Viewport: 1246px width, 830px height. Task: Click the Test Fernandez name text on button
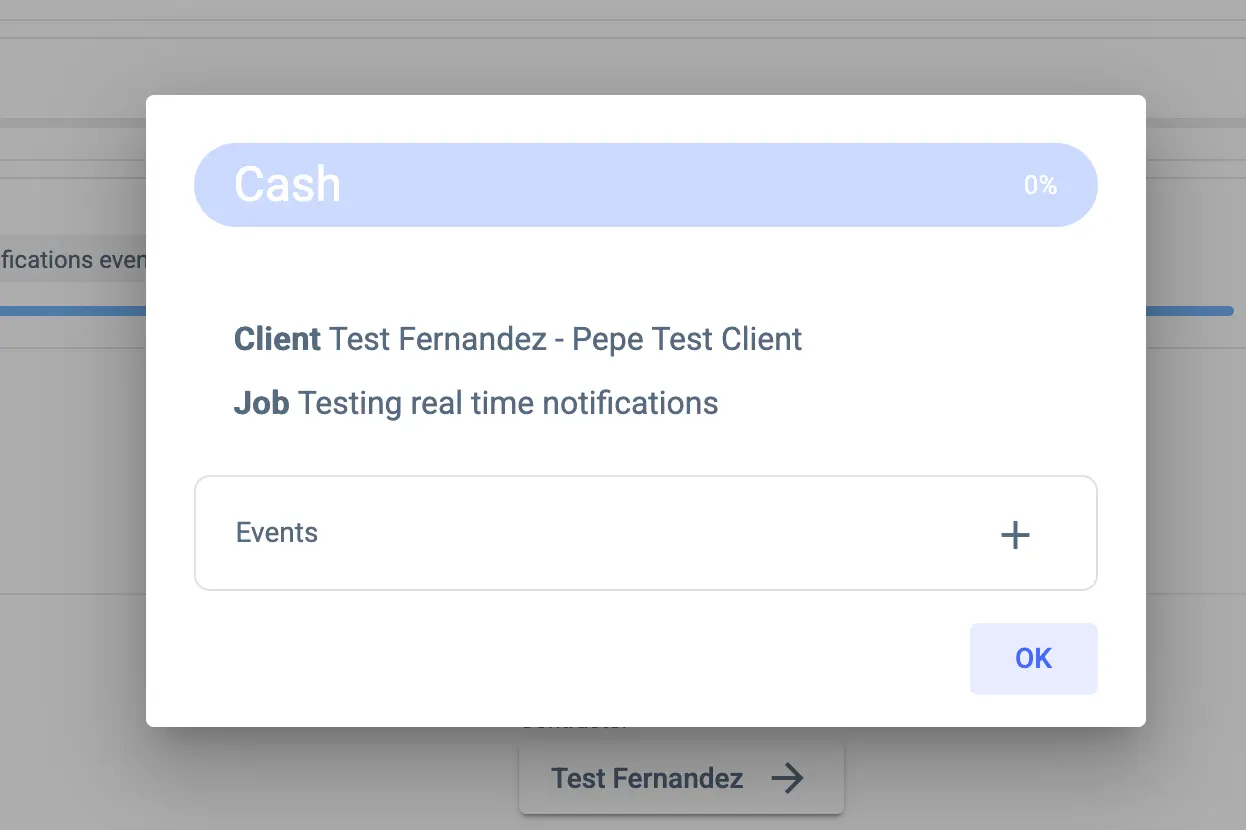647,778
